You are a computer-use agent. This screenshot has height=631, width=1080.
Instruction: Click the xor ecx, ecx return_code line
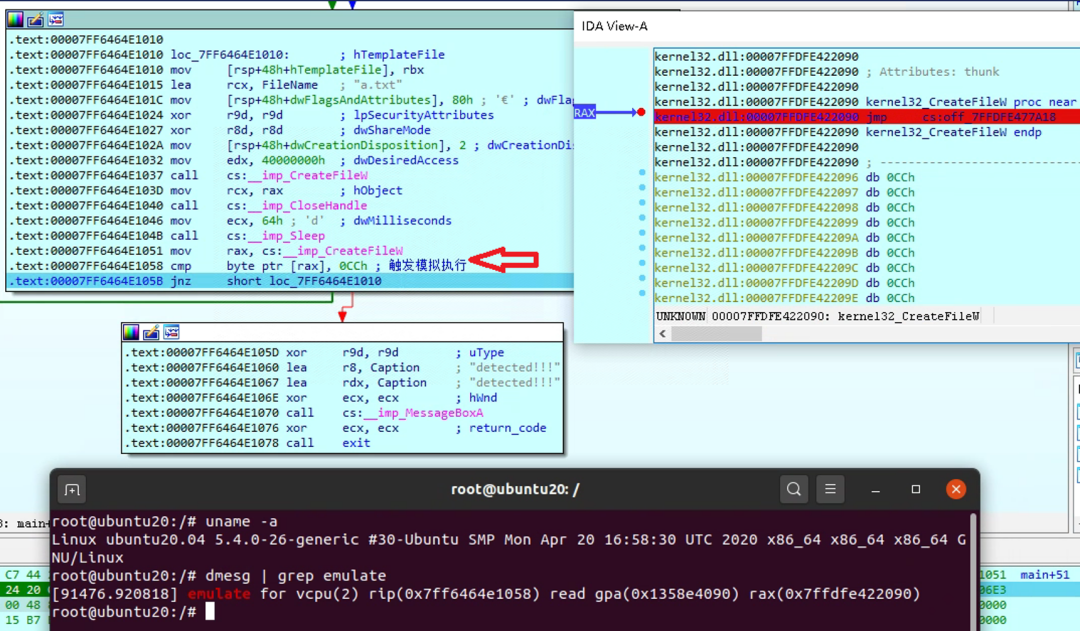pos(335,428)
